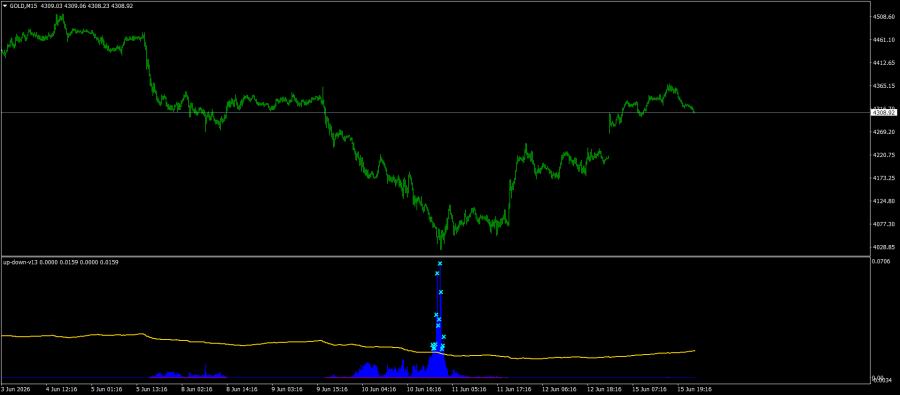Viewport: 900px width, 395px height.
Task: Click the 4365.15 price axis label
Action: (x=883, y=86)
